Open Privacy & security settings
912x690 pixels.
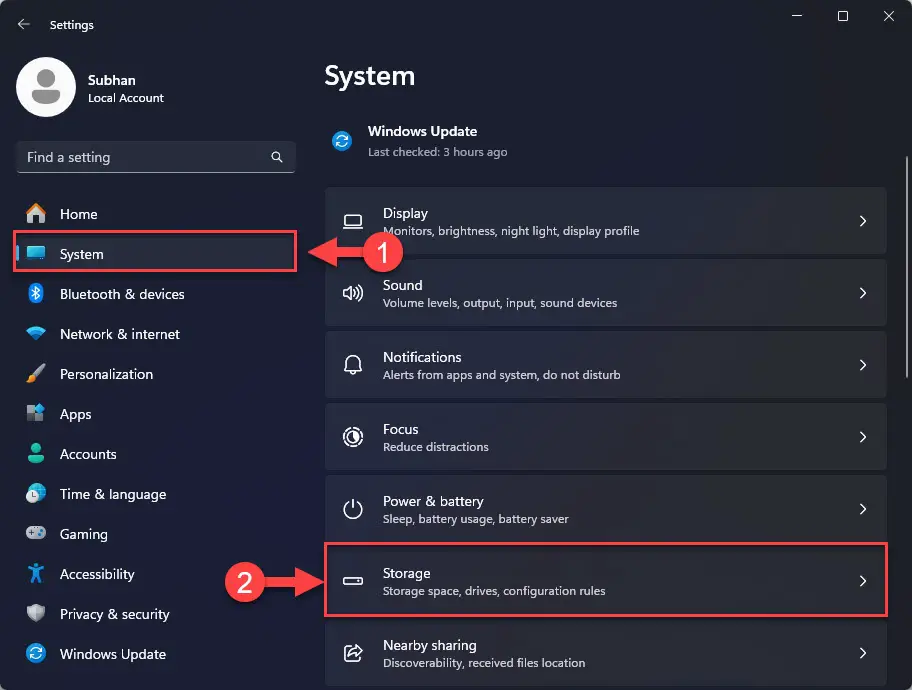coord(156,613)
